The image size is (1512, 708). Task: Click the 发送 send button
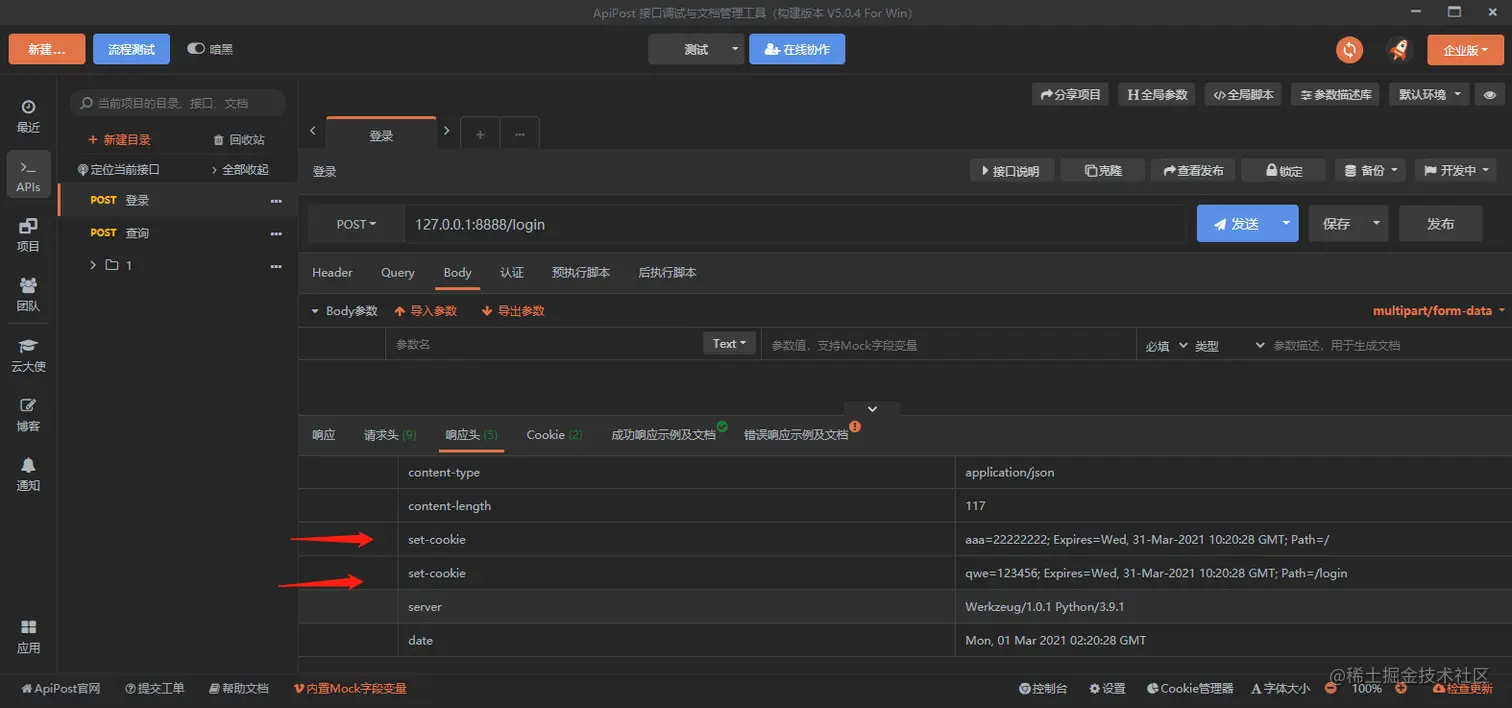click(1235, 224)
